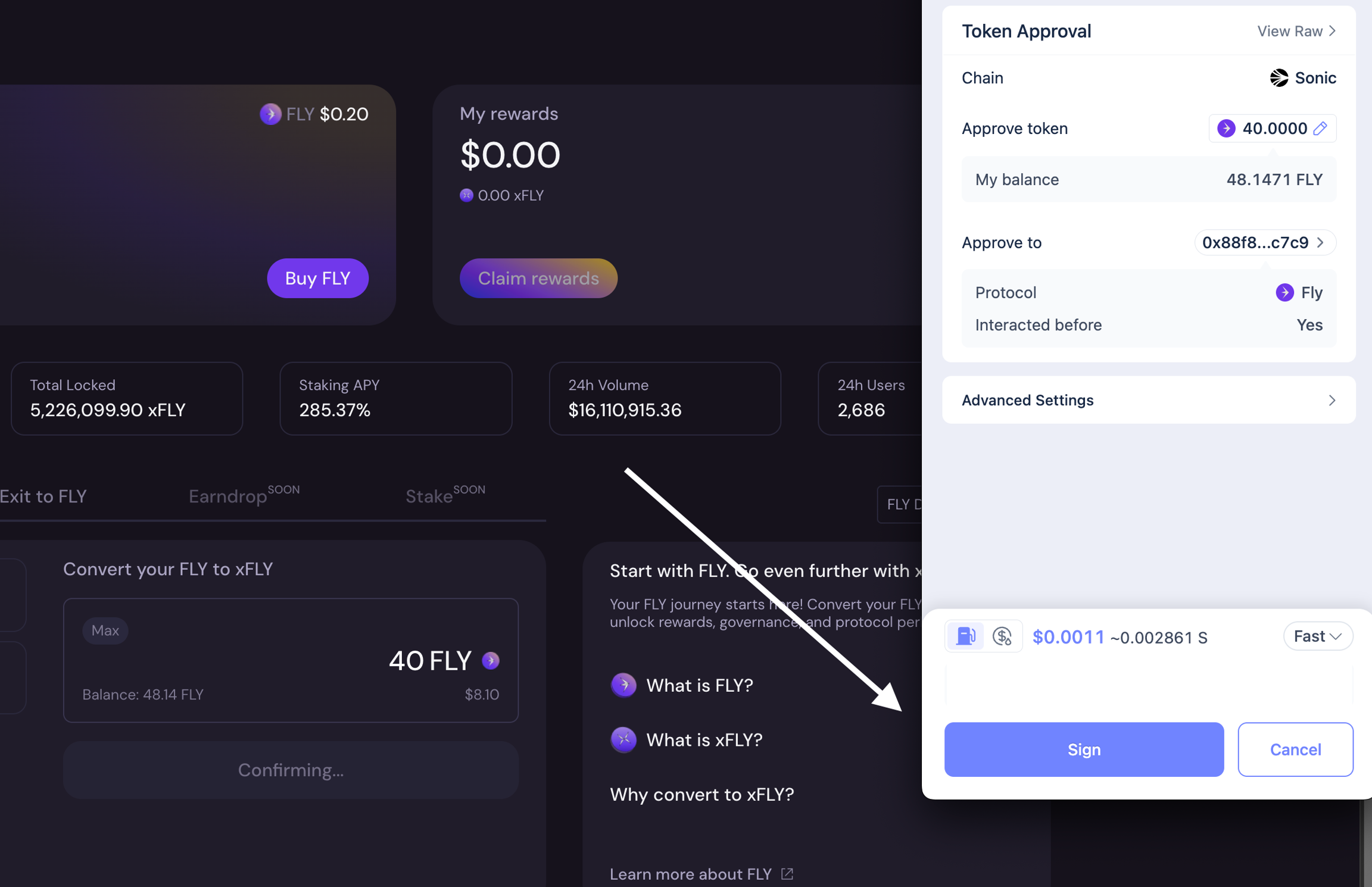This screenshot has width=1372, height=887.
Task: Switch to the Exit to FLY tab
Action: pos(43,496)
